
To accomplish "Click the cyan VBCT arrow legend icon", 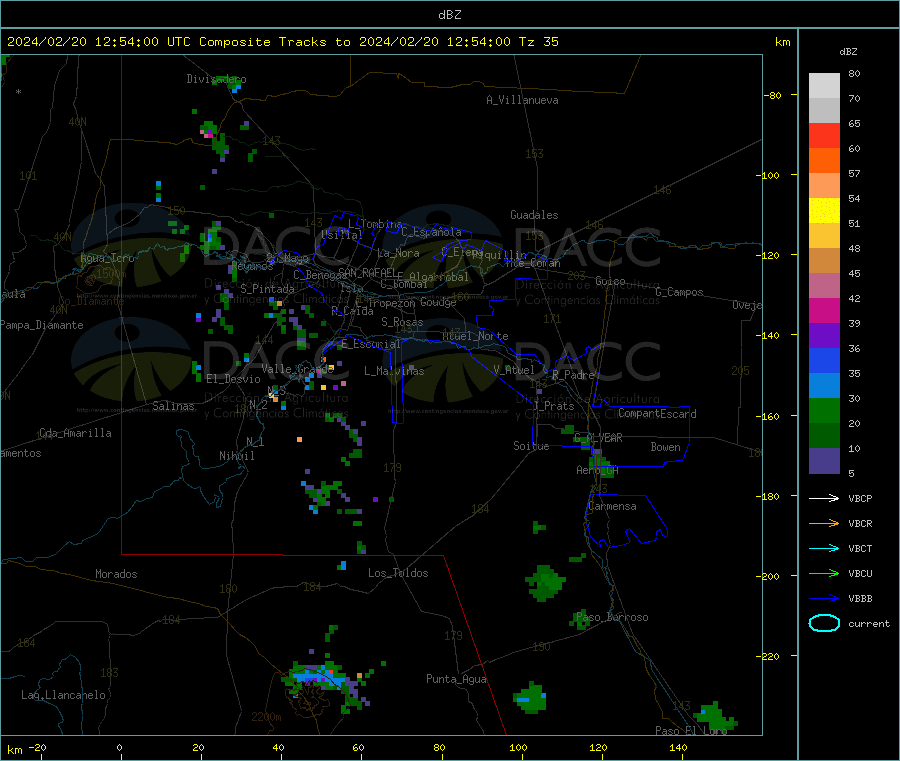I will [824, 548].
